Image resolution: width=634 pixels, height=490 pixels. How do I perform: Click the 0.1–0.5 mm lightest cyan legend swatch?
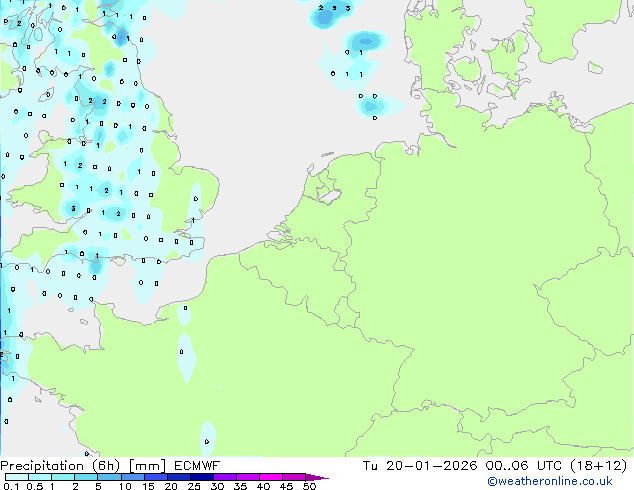tap(17, 477)
